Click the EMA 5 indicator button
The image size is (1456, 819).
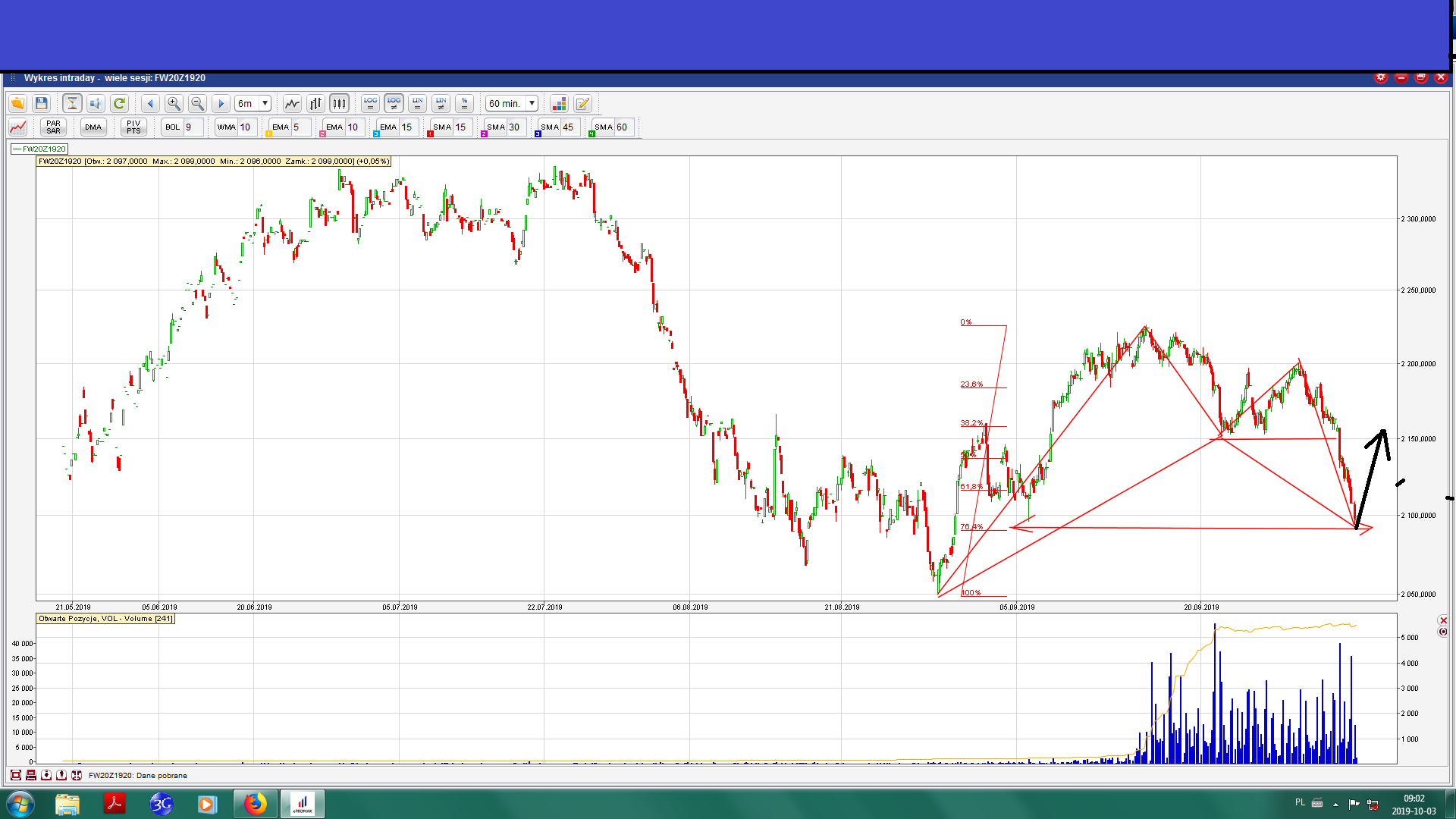[x=281, y=127]
